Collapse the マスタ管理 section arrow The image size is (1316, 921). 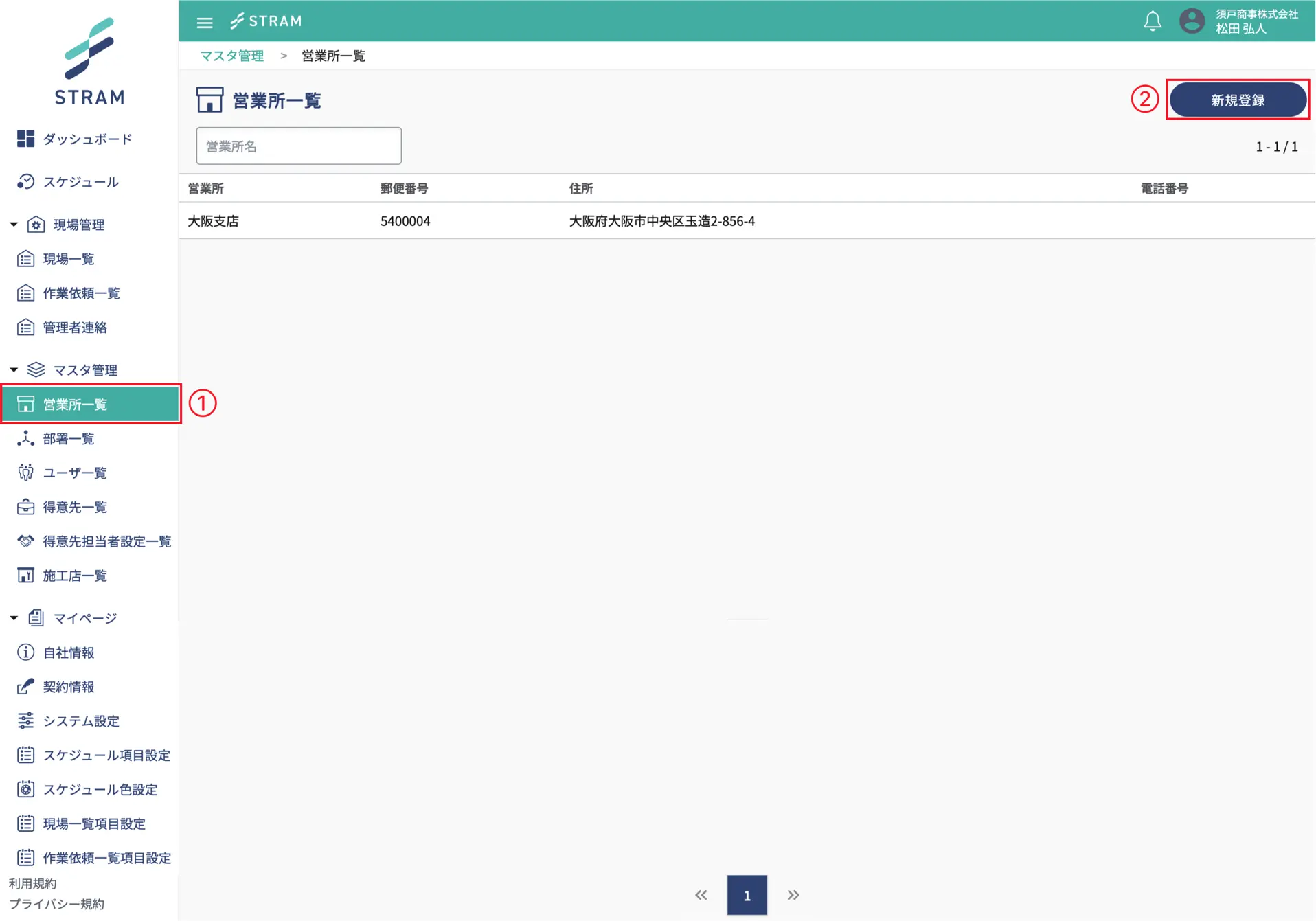(14, 370)
